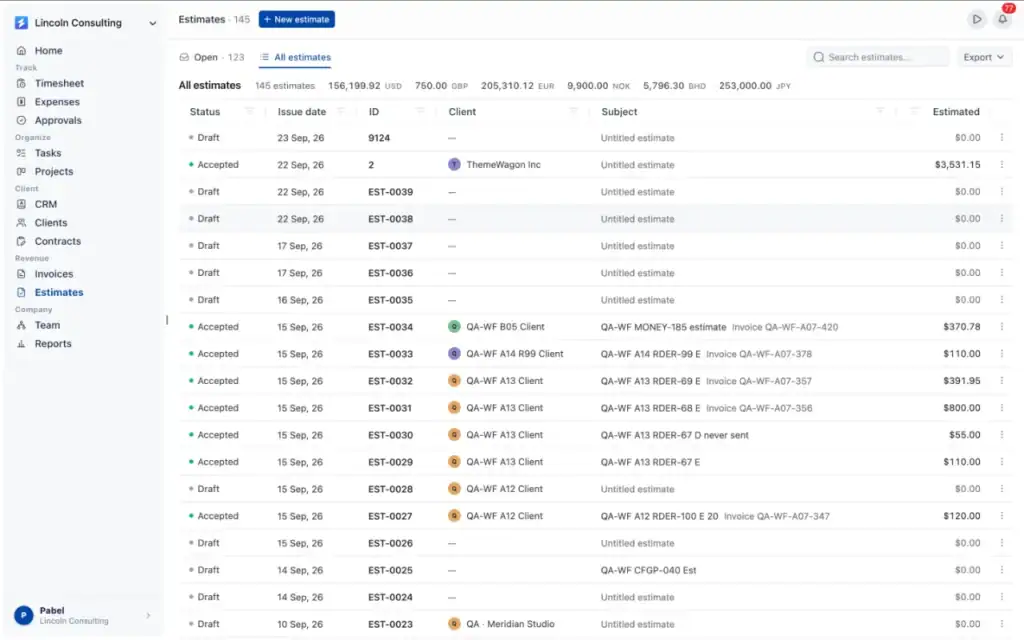Open estimate EST-0030

[391, 435]
